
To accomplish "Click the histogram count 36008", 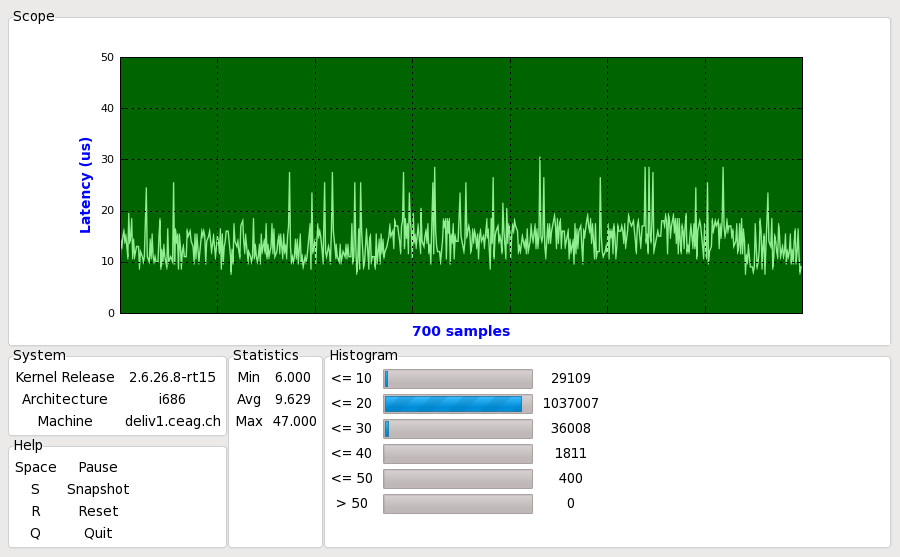I will [x=571, y=428].
